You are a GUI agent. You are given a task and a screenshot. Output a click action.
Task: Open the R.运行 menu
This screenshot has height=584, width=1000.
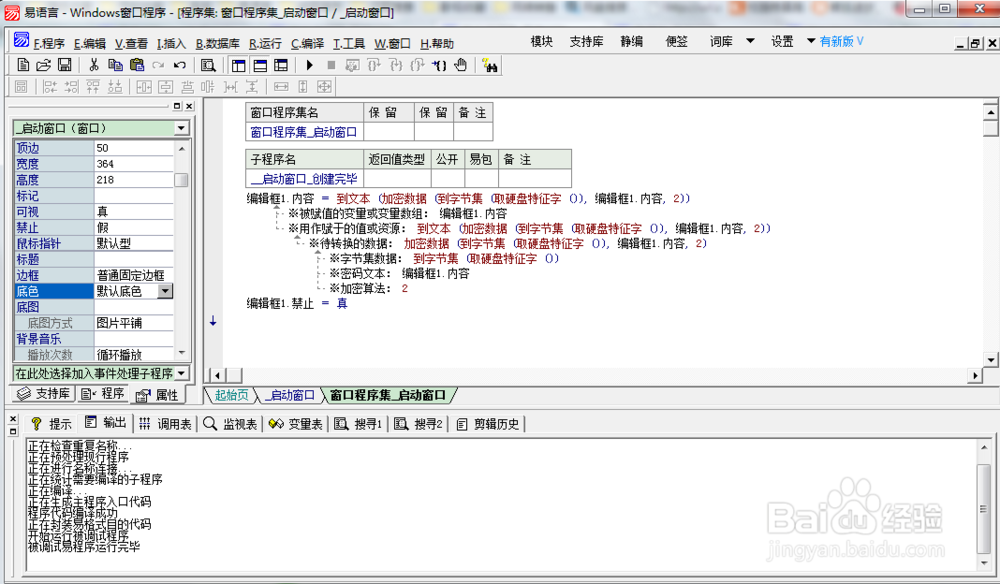coord(265,43)
